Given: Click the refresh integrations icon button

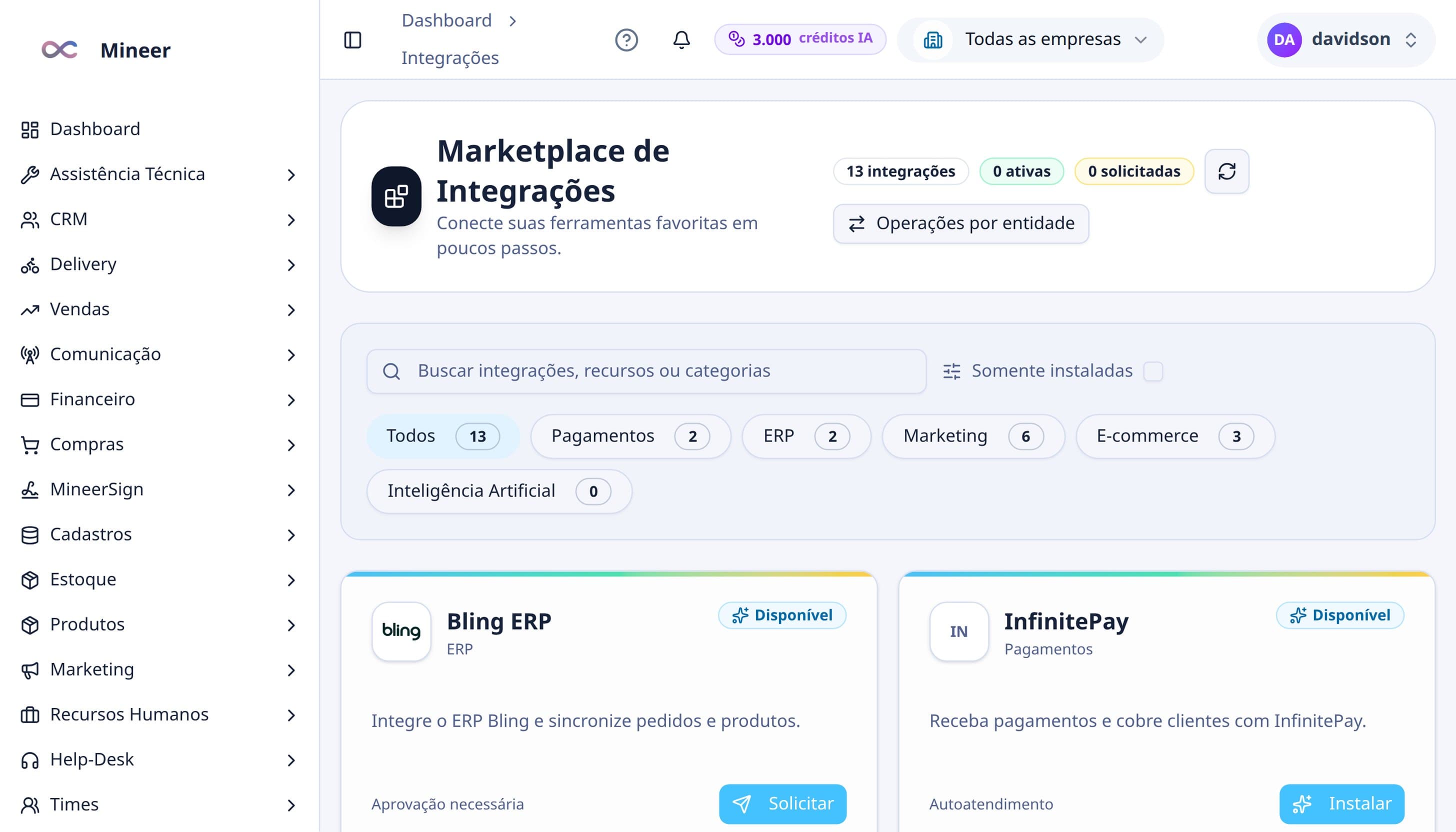Looking at the screenshot, I should tap(1226, 171).
